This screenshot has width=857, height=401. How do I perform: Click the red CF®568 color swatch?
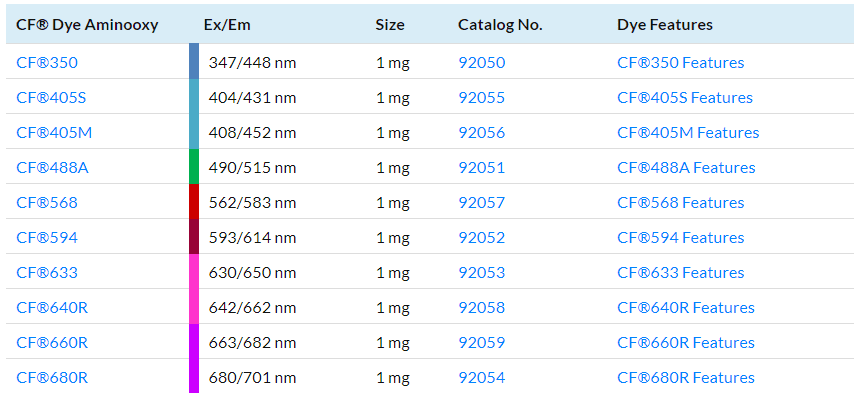194,203
